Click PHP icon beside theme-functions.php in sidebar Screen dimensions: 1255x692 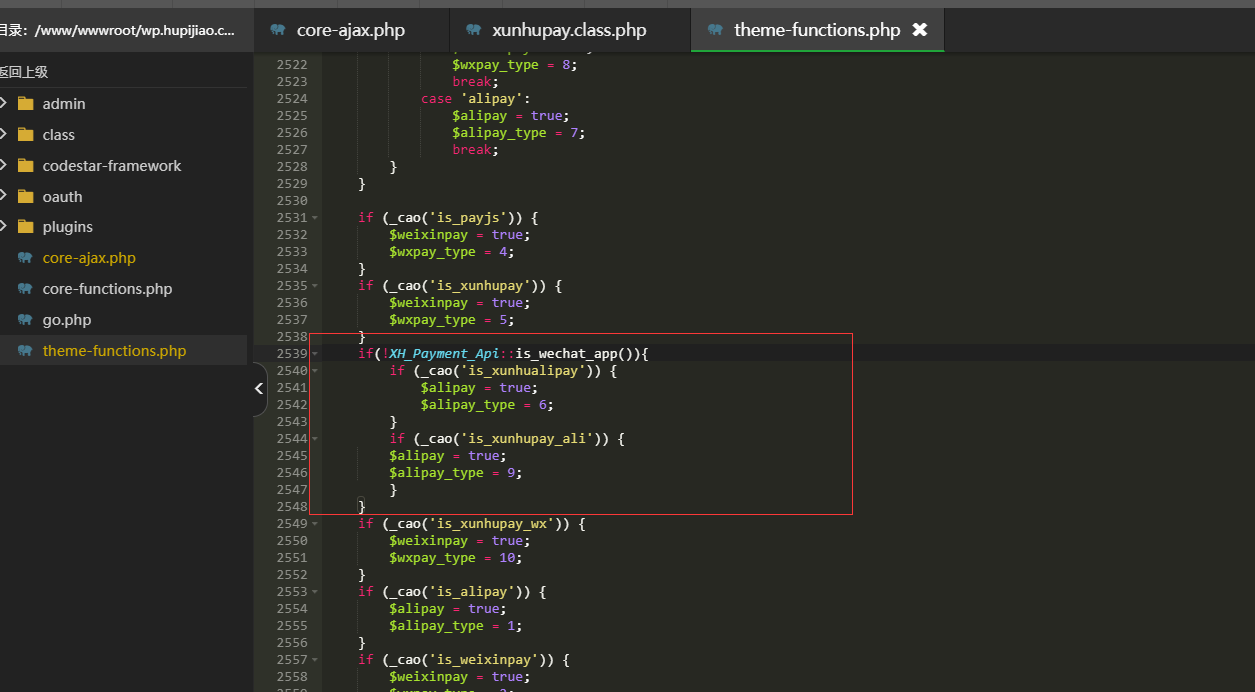click(x=25, y=351)
